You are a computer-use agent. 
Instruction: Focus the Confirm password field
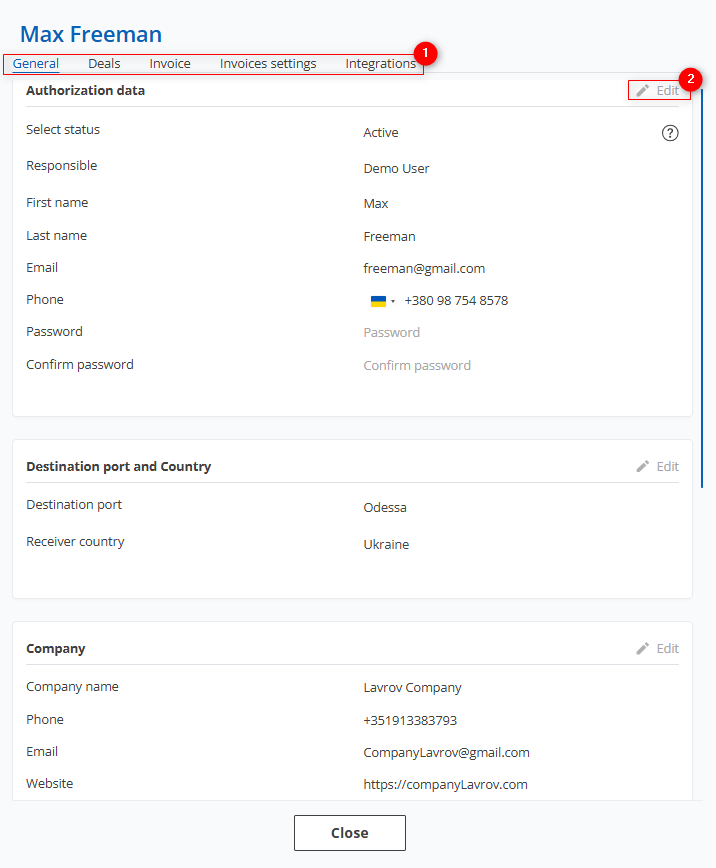click(521, 366)
